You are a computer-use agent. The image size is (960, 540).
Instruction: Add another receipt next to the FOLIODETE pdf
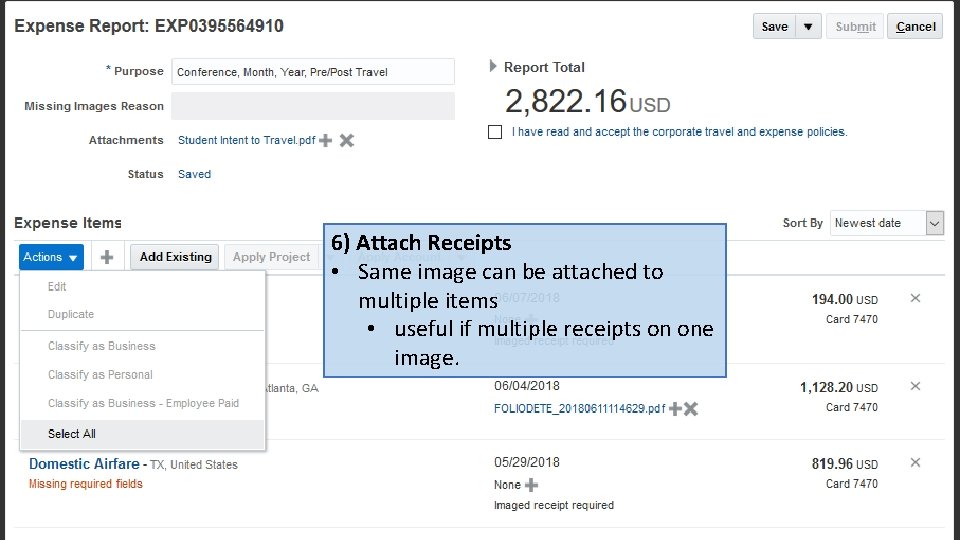tap(675, 409)
